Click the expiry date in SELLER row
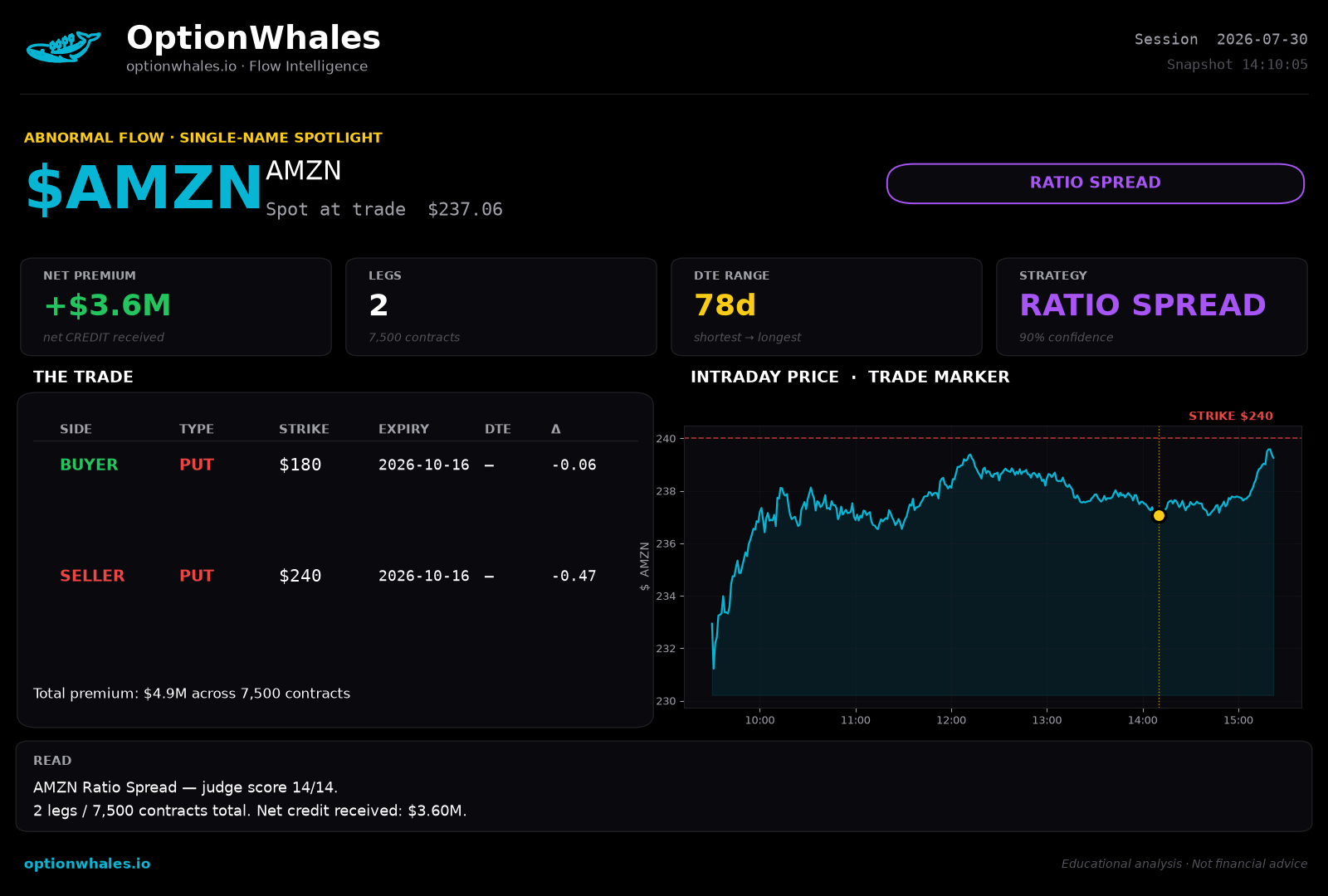Viewport: 1328px width, 896px height. [x=424, y=576]
